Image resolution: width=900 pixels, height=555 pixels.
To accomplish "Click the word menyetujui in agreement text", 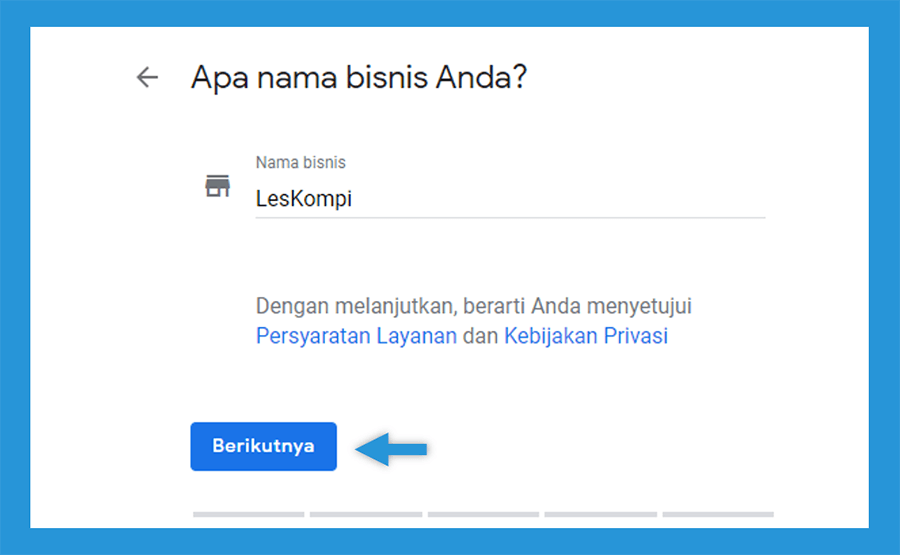I will [639, 306].
